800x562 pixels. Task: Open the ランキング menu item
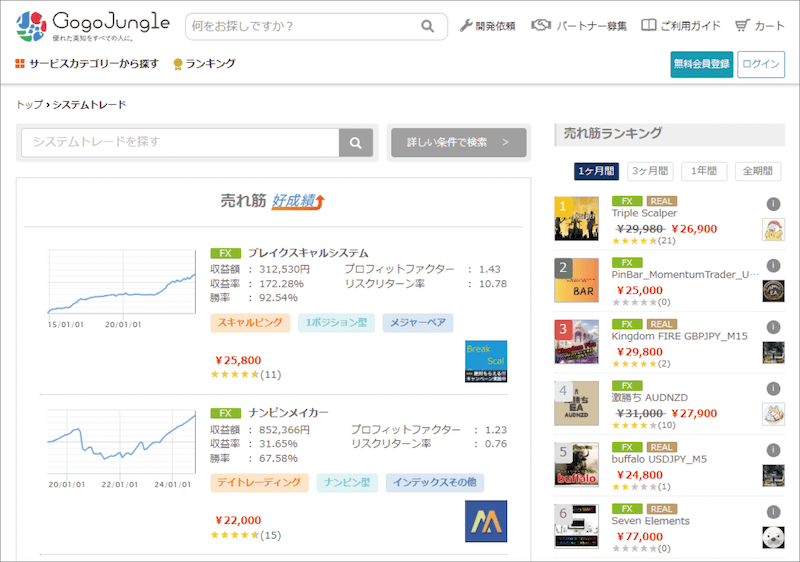pos(204,64)
